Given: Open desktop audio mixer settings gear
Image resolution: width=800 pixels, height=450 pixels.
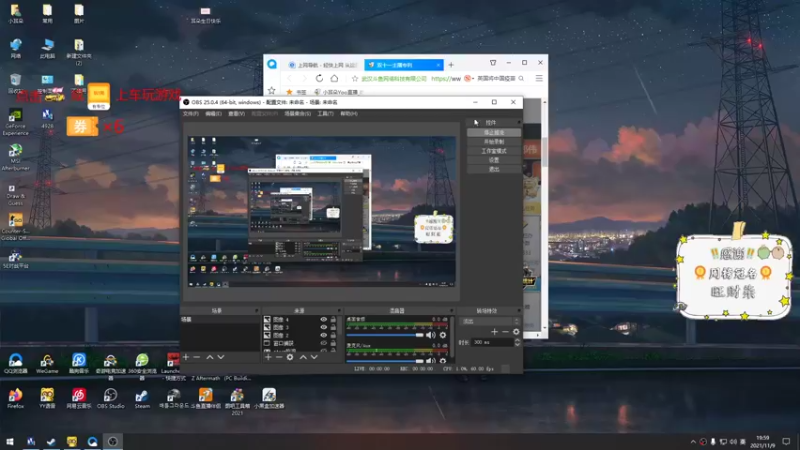Looking at the screenshot, I should point(443,335).
